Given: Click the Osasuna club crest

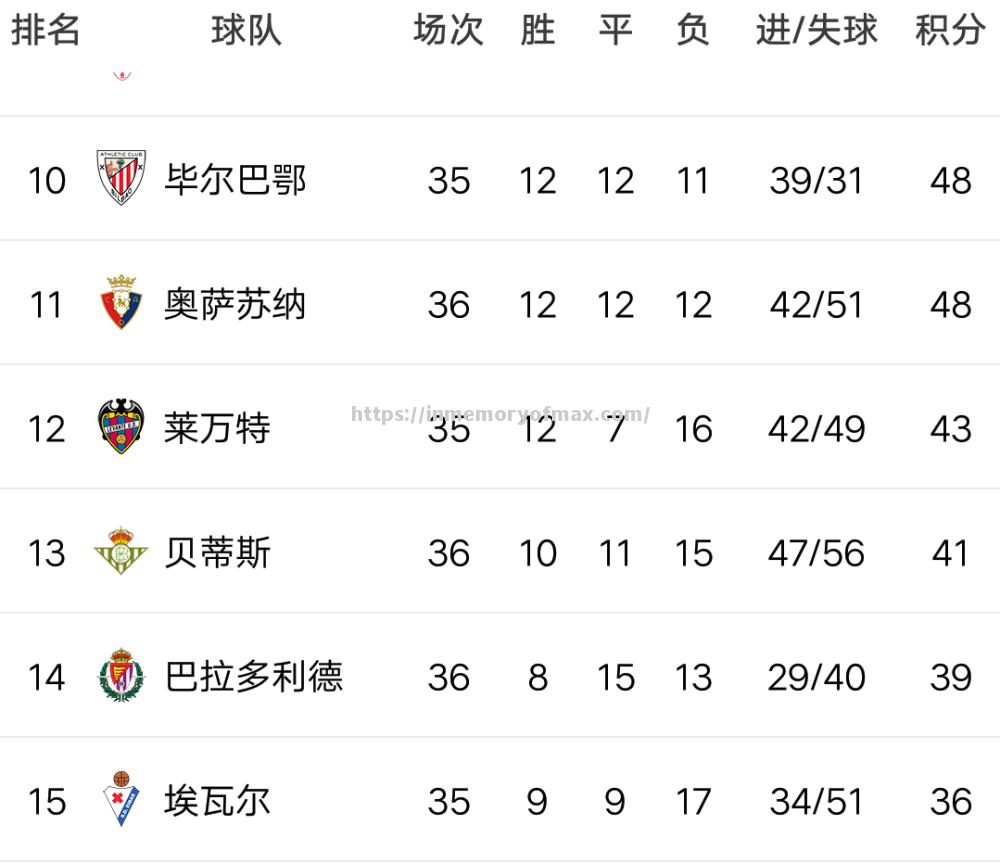Looking at the screenshot, I should [120, 303].
